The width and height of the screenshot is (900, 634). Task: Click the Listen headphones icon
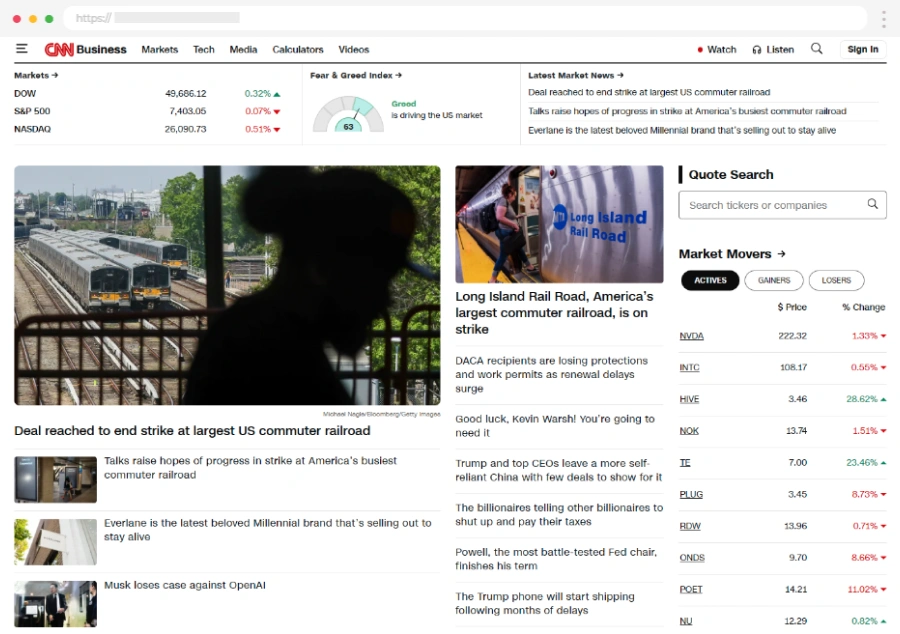click(x=757, y=50)
